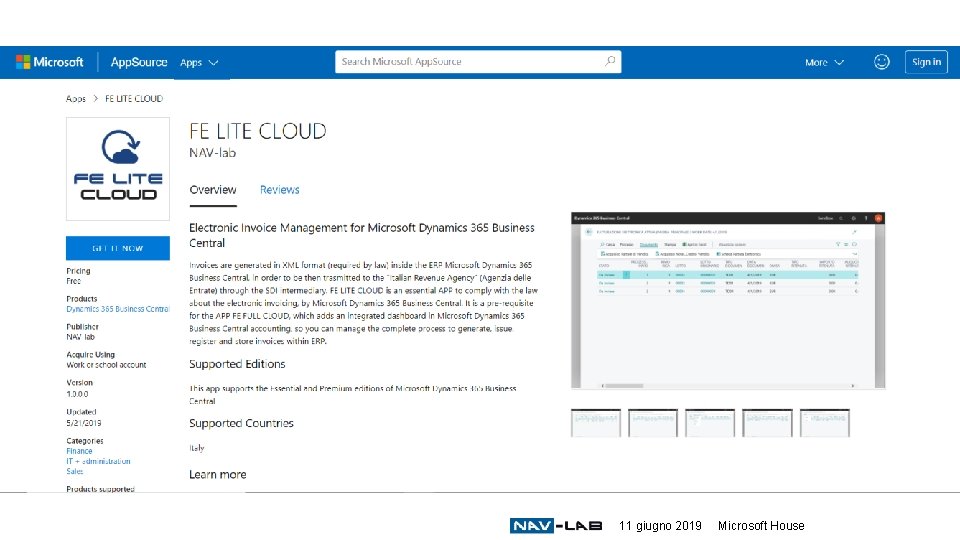Click the NAV-lab publisher name under title
This screenshot has width=960, height=540.
click(212, 152)
